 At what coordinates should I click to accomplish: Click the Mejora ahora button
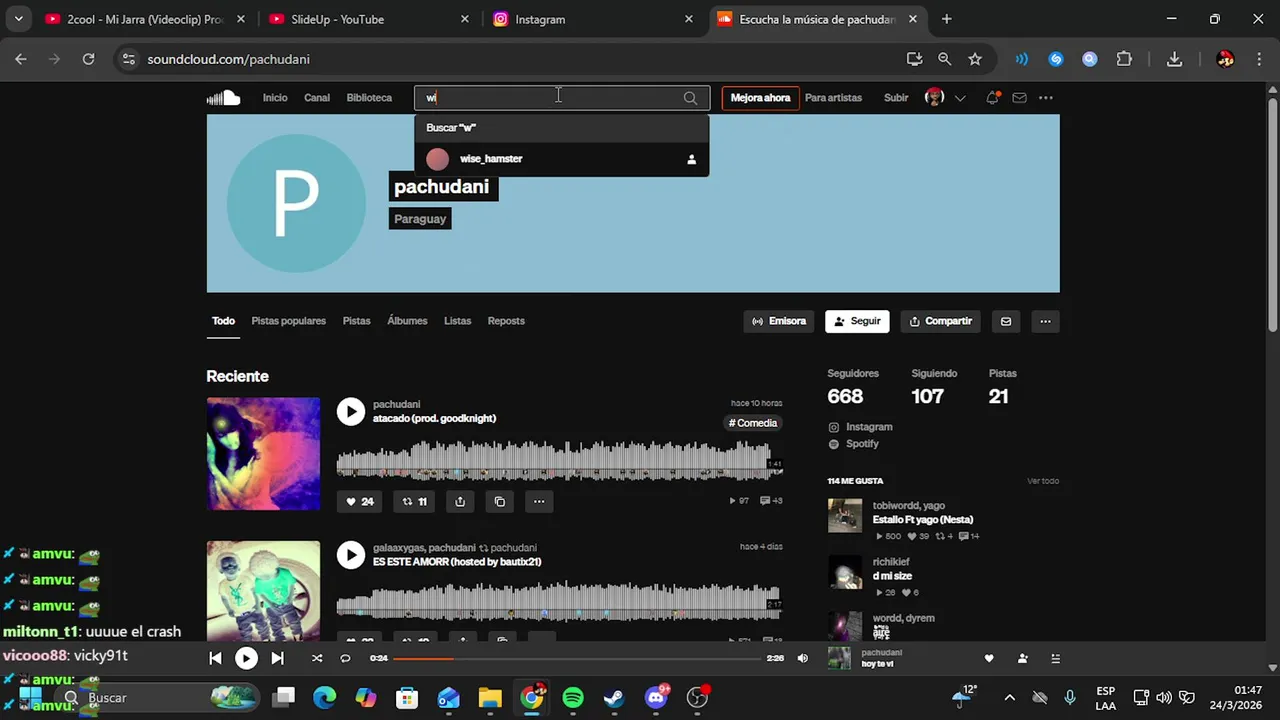[x=760, y=98]
